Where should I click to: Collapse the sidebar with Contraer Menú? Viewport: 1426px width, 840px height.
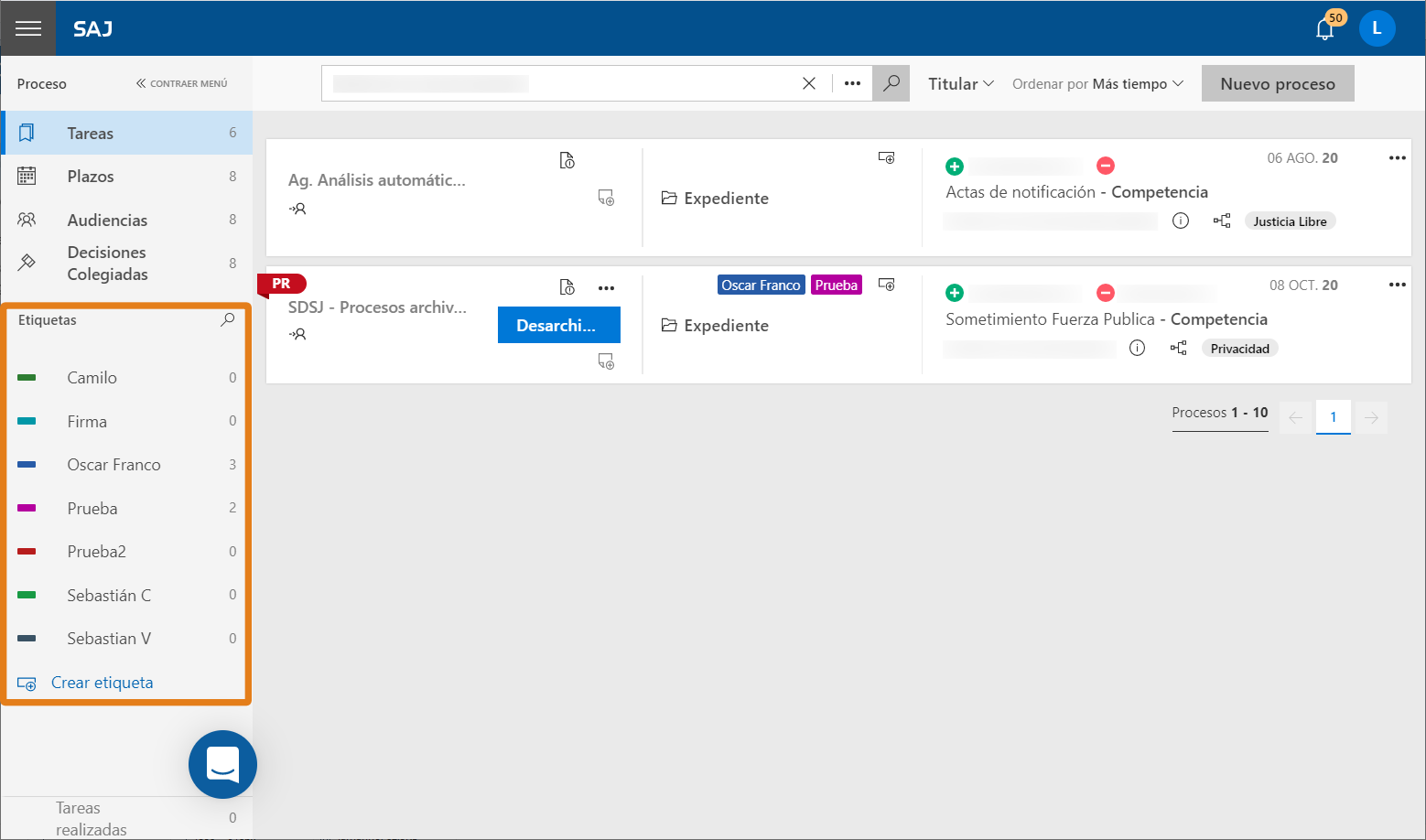[181, 83]
